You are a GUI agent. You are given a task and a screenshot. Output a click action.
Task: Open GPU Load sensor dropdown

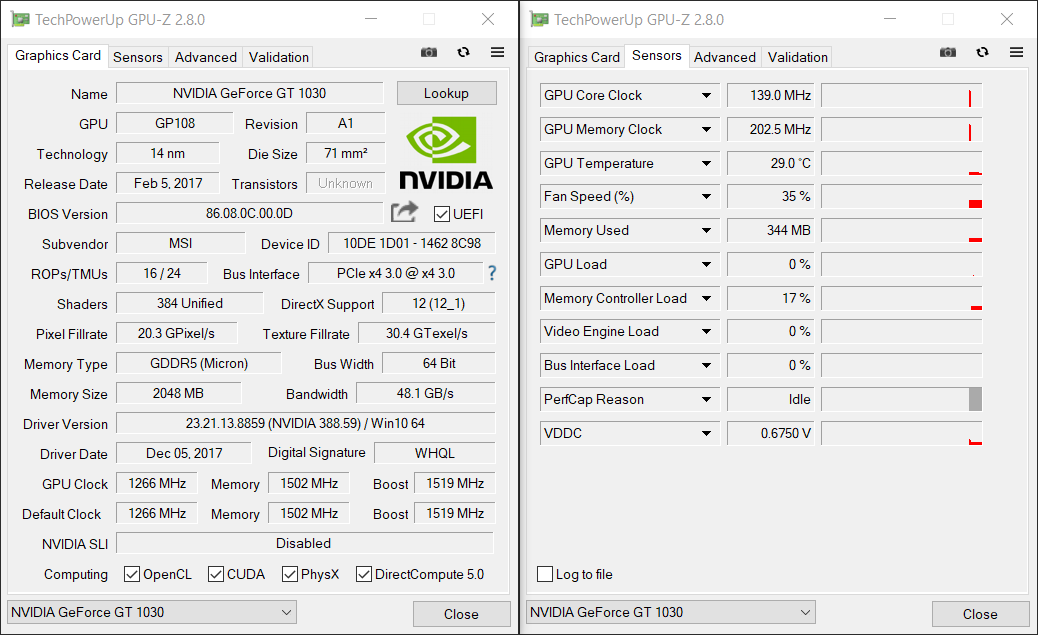click(x=706, y=264)
